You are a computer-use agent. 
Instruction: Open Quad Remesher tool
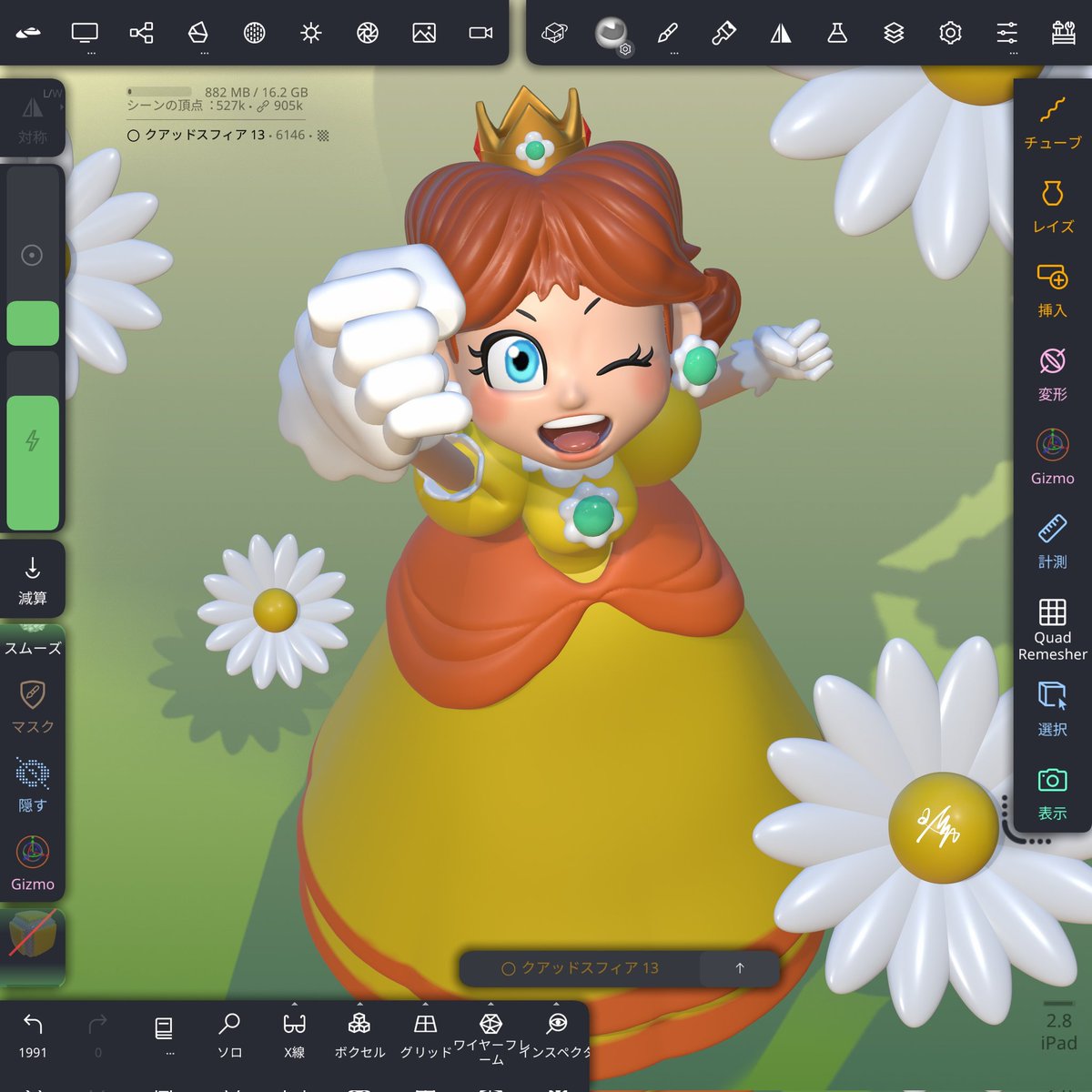click(1053, 630)
